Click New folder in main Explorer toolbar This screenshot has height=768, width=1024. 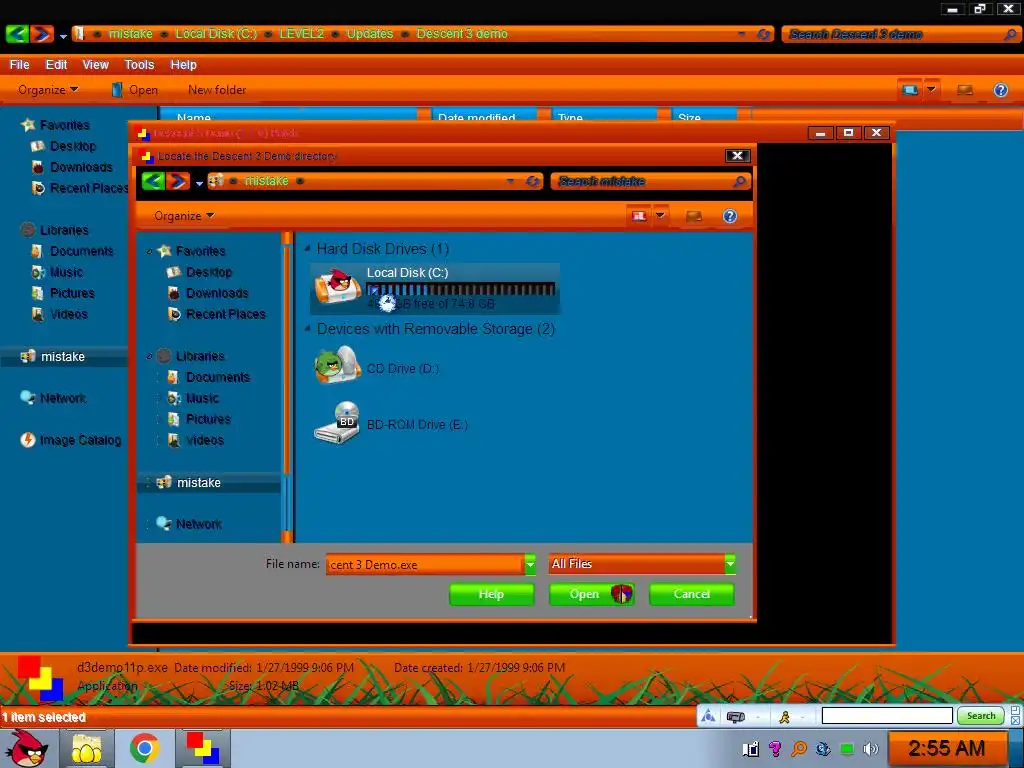click(x=217, y=90)
